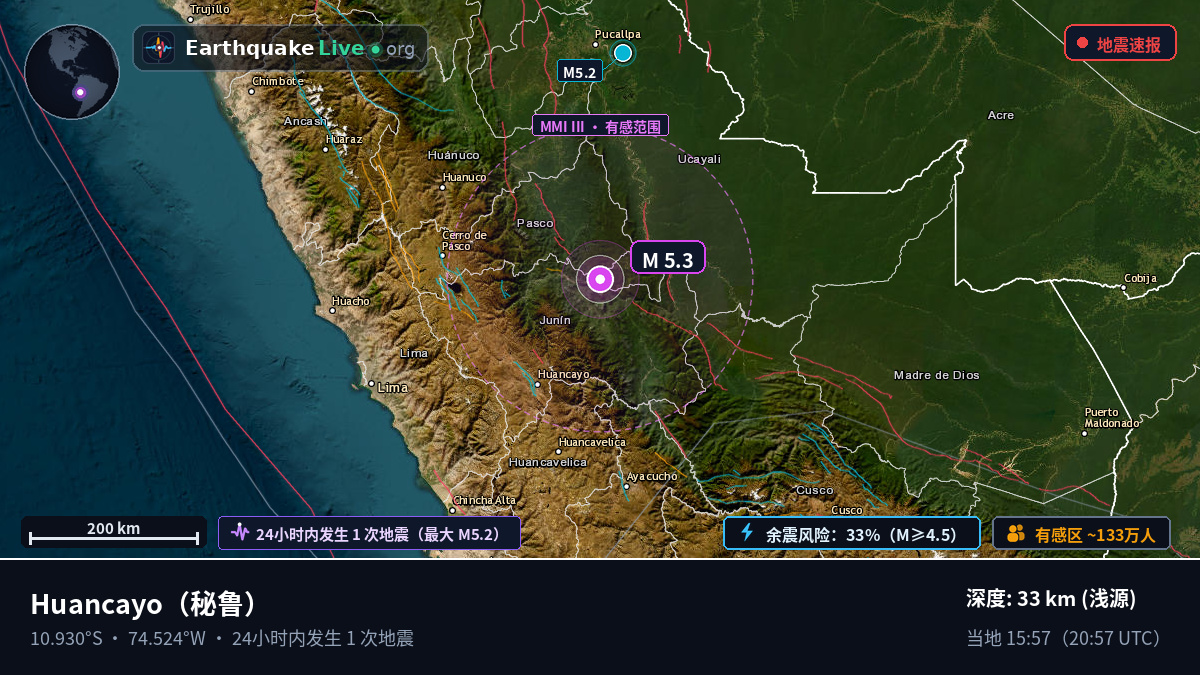Select the magenta M 5.3 epicenter marker
The image size is (1200, 675).
point(600,280)
